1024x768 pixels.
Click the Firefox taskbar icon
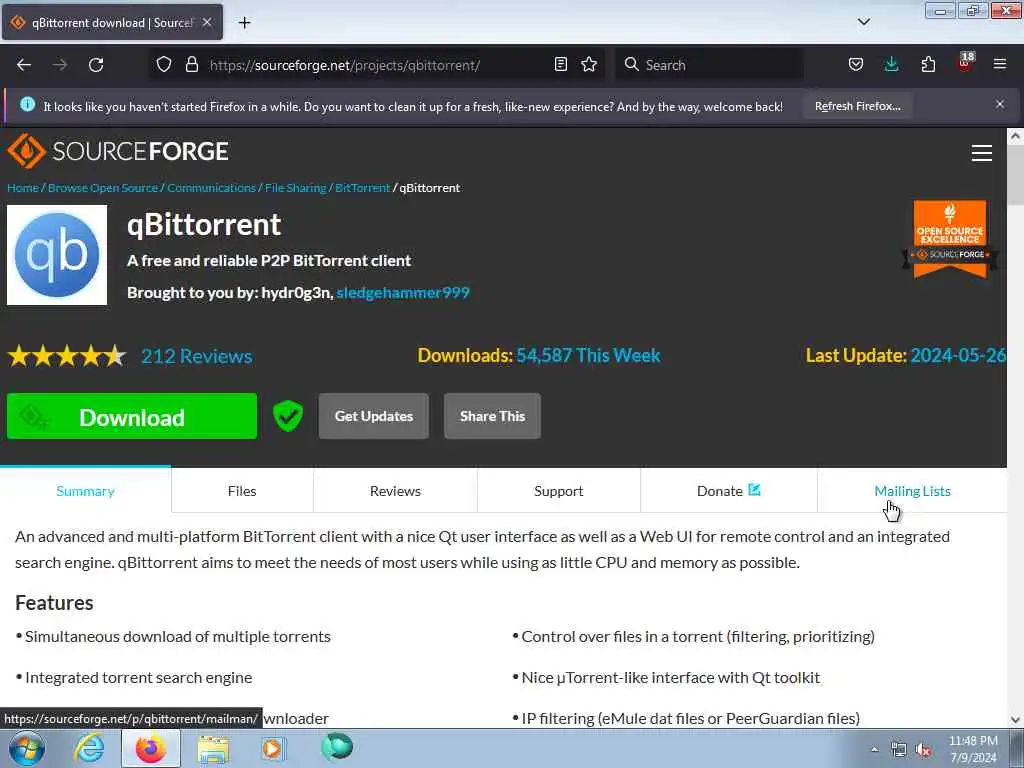[150, 748]
